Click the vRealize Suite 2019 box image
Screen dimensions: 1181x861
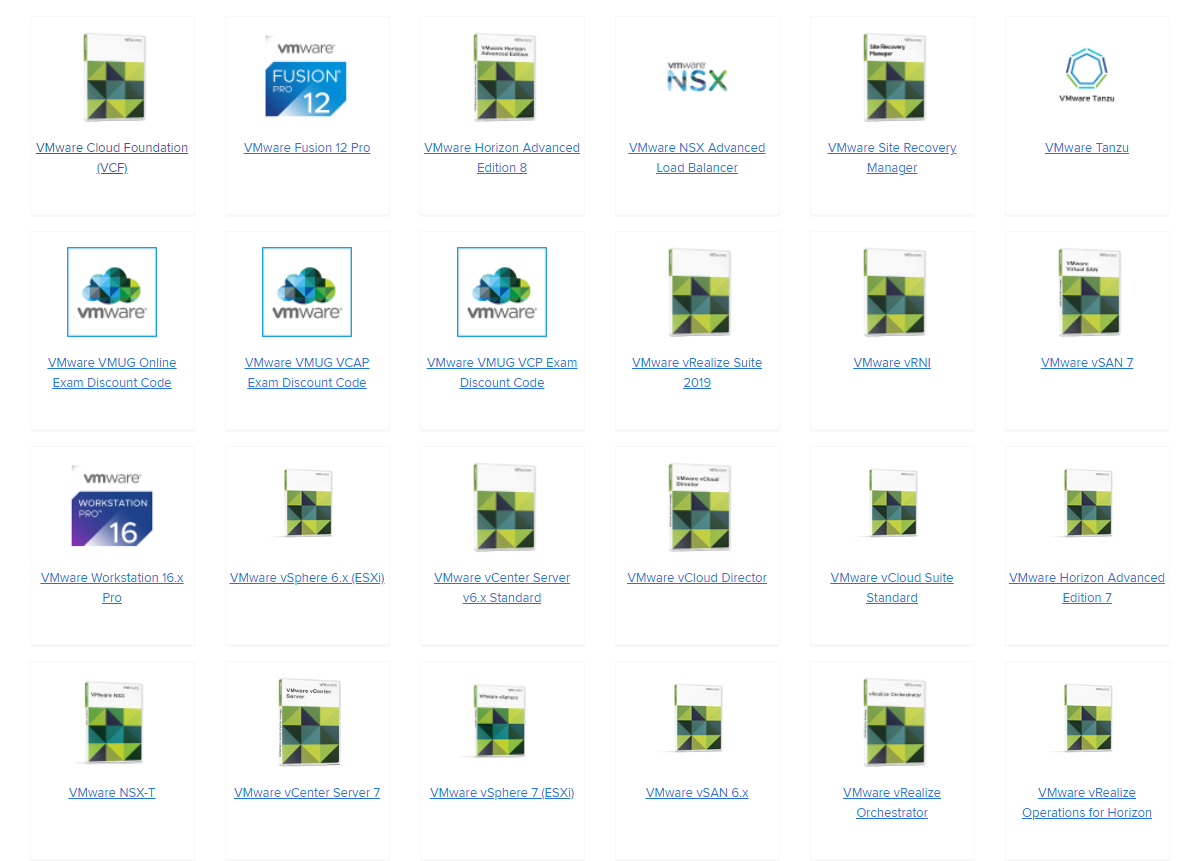tap(699, 292)
